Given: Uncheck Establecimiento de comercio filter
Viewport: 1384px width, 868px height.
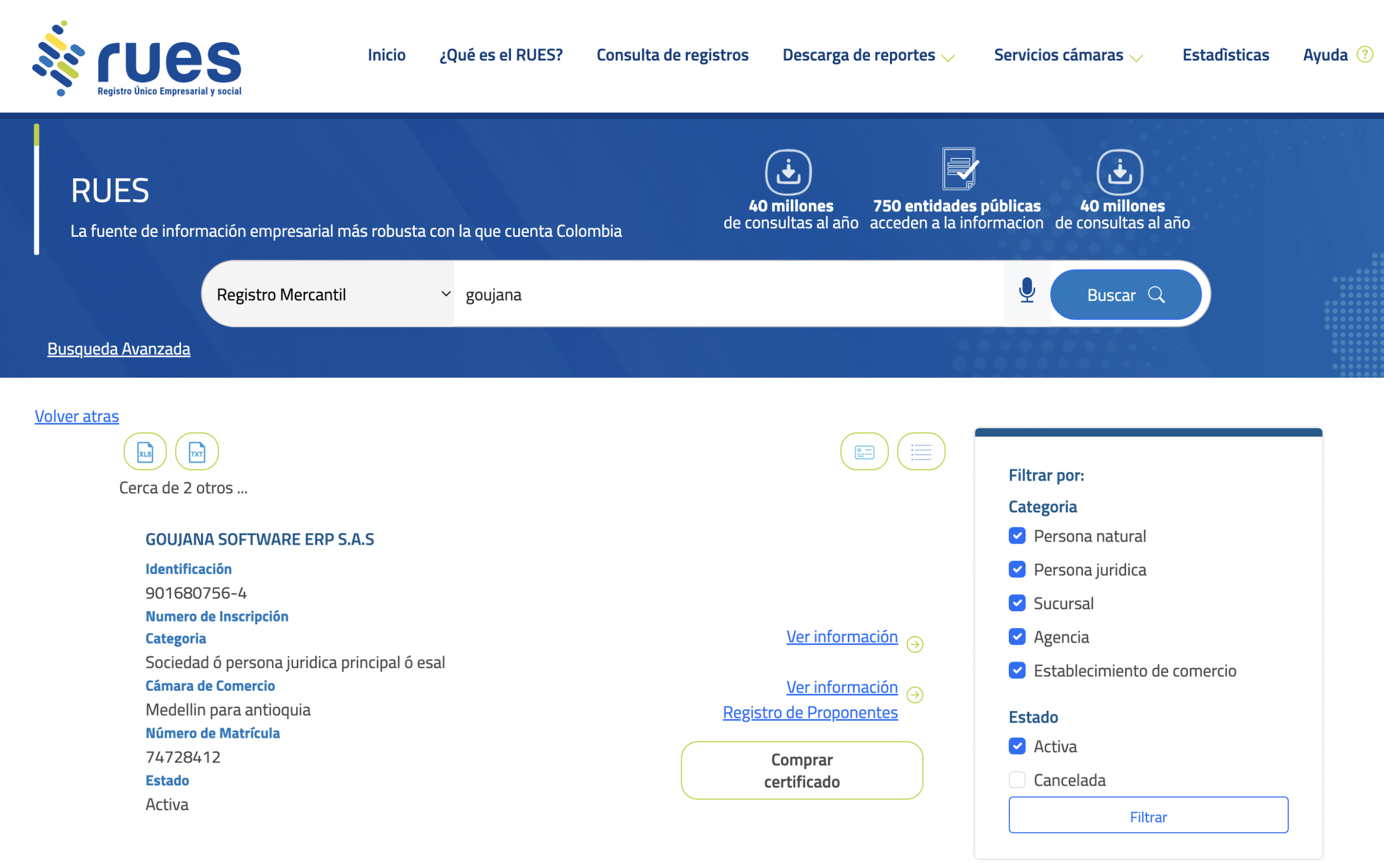Looking at the screenshot, I should (1017, 671).
